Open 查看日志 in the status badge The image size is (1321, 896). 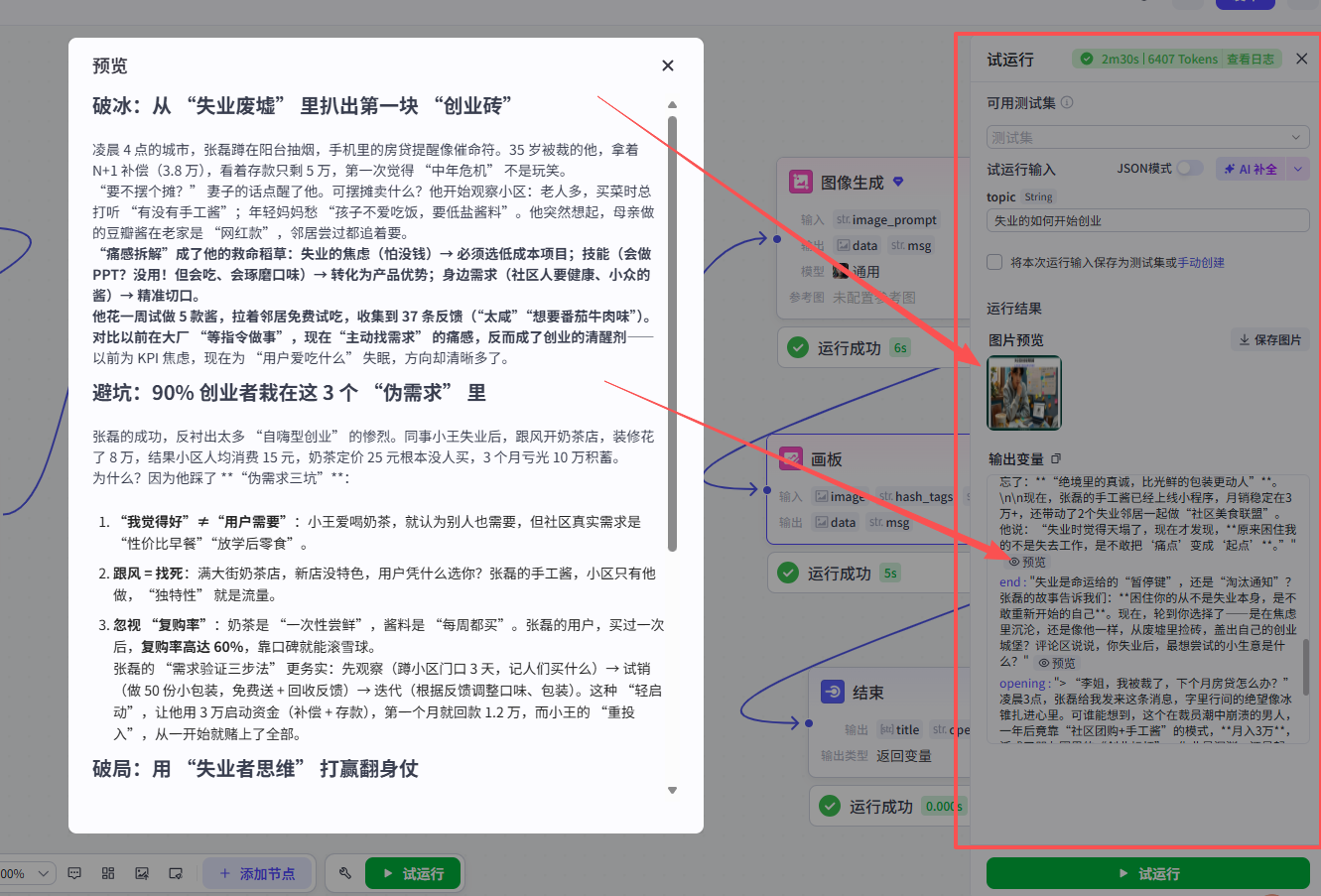tap(1250, 59)
